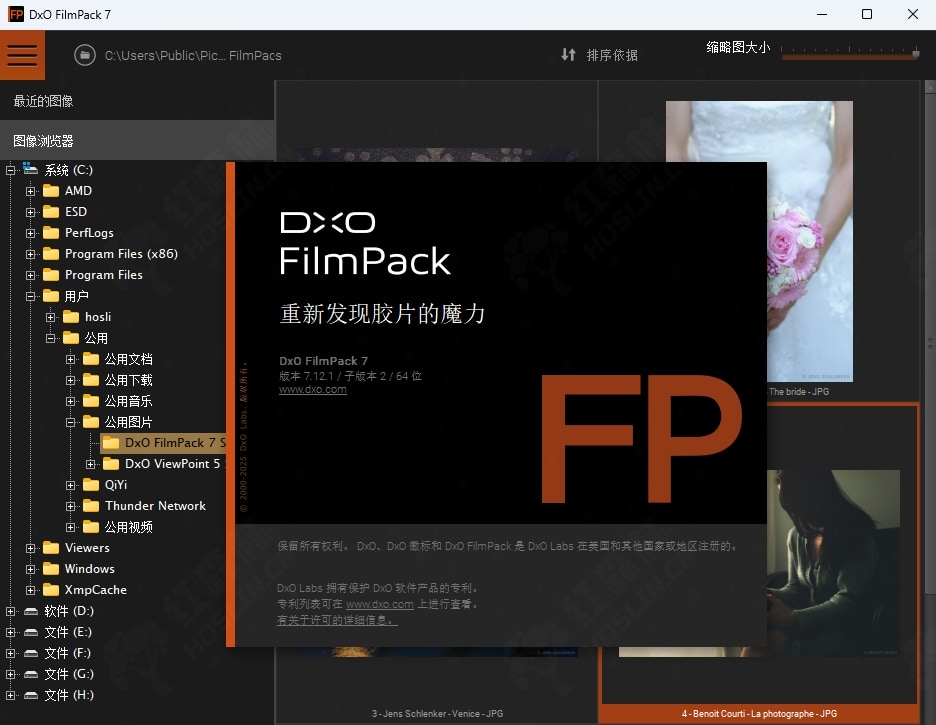The width and height of the screenshot is (936, 725).
Task: Expand the PerfLogs folder
Action: point(30,233)
